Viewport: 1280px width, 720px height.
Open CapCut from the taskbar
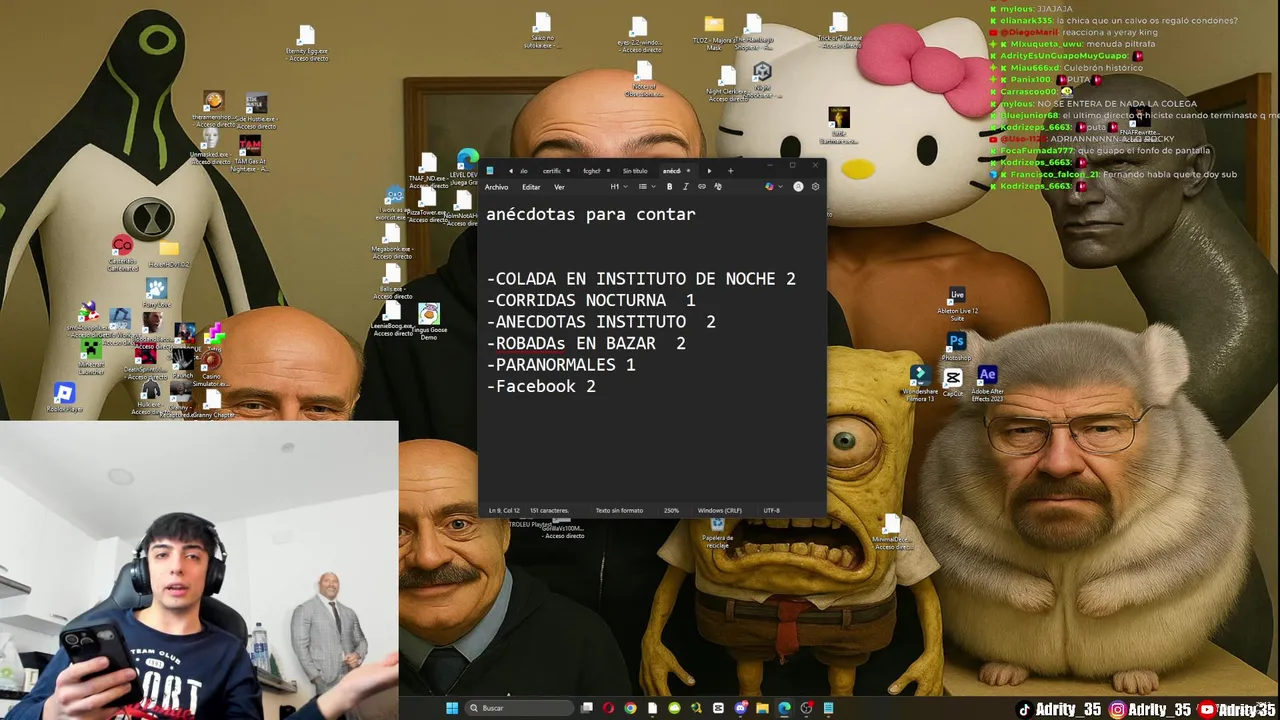[718, 708]
